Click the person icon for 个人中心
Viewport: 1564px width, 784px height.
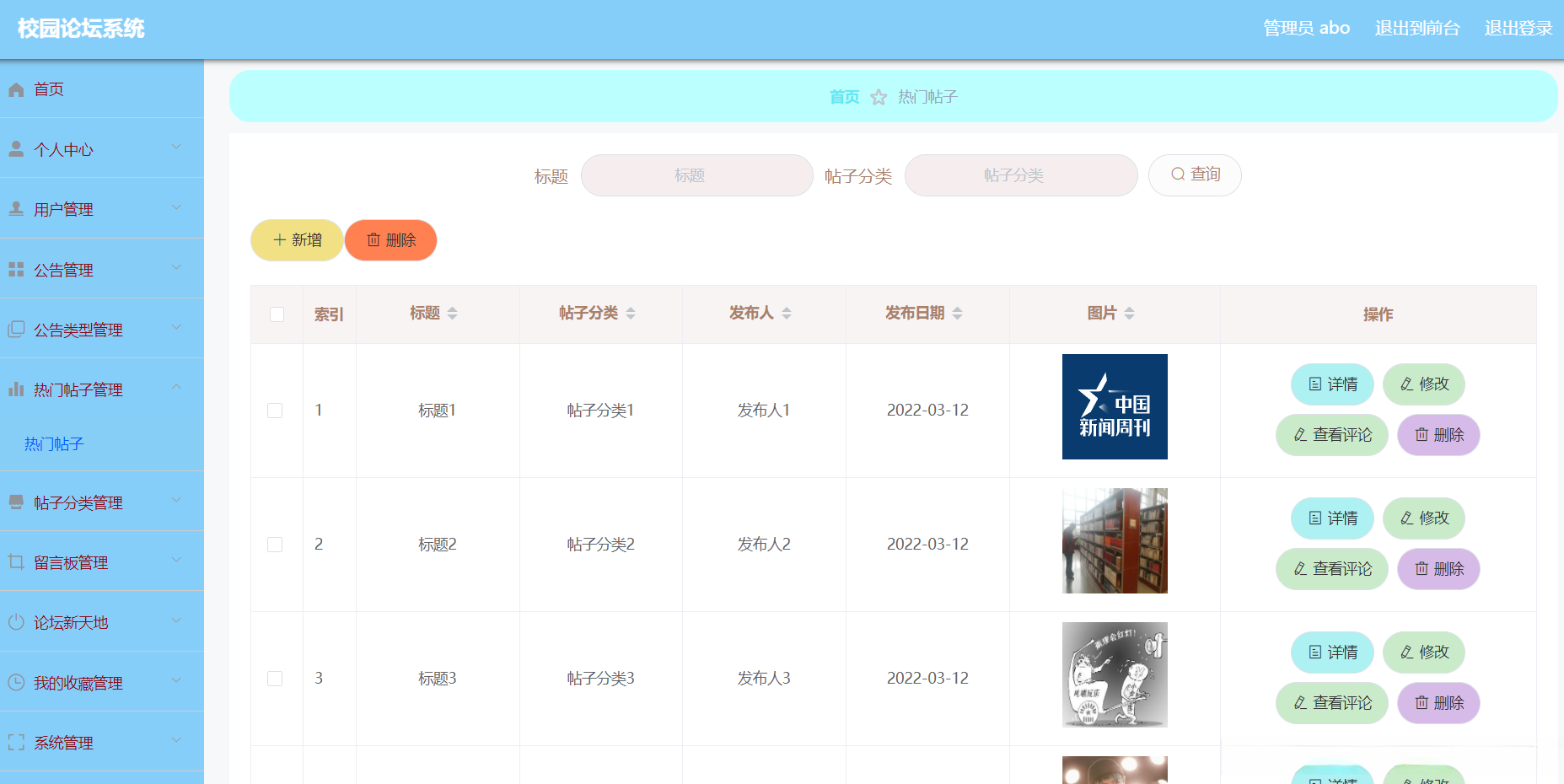[x=16, y=149]
